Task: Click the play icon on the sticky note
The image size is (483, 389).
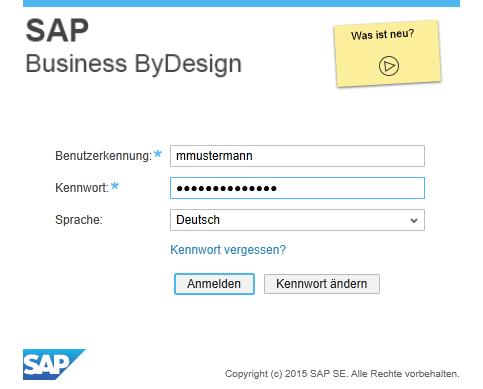Action: tap(389, 66)
